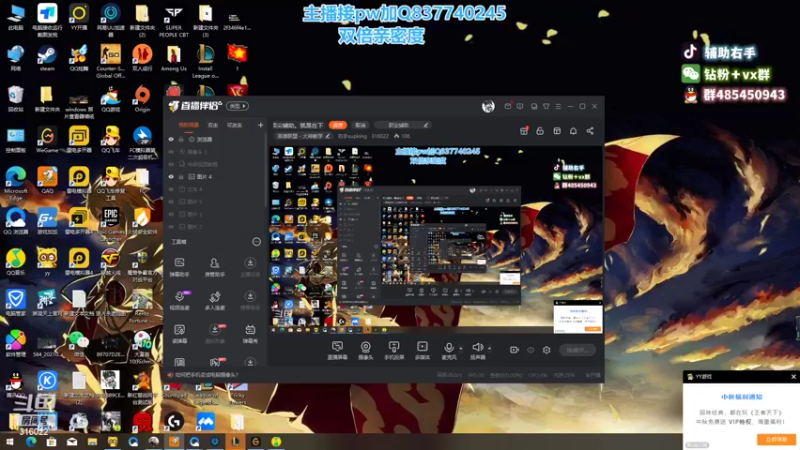Image resolution: width=800 pixels, height=450 pixels.
Task: Click the grey cancel button beside the title
Action: [360, 125]
